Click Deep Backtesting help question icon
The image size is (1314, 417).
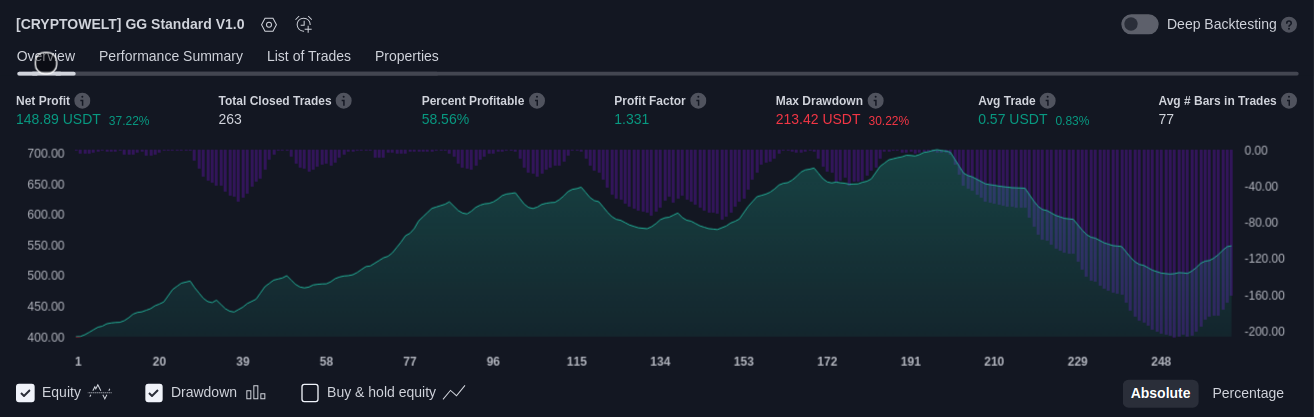1289,24
